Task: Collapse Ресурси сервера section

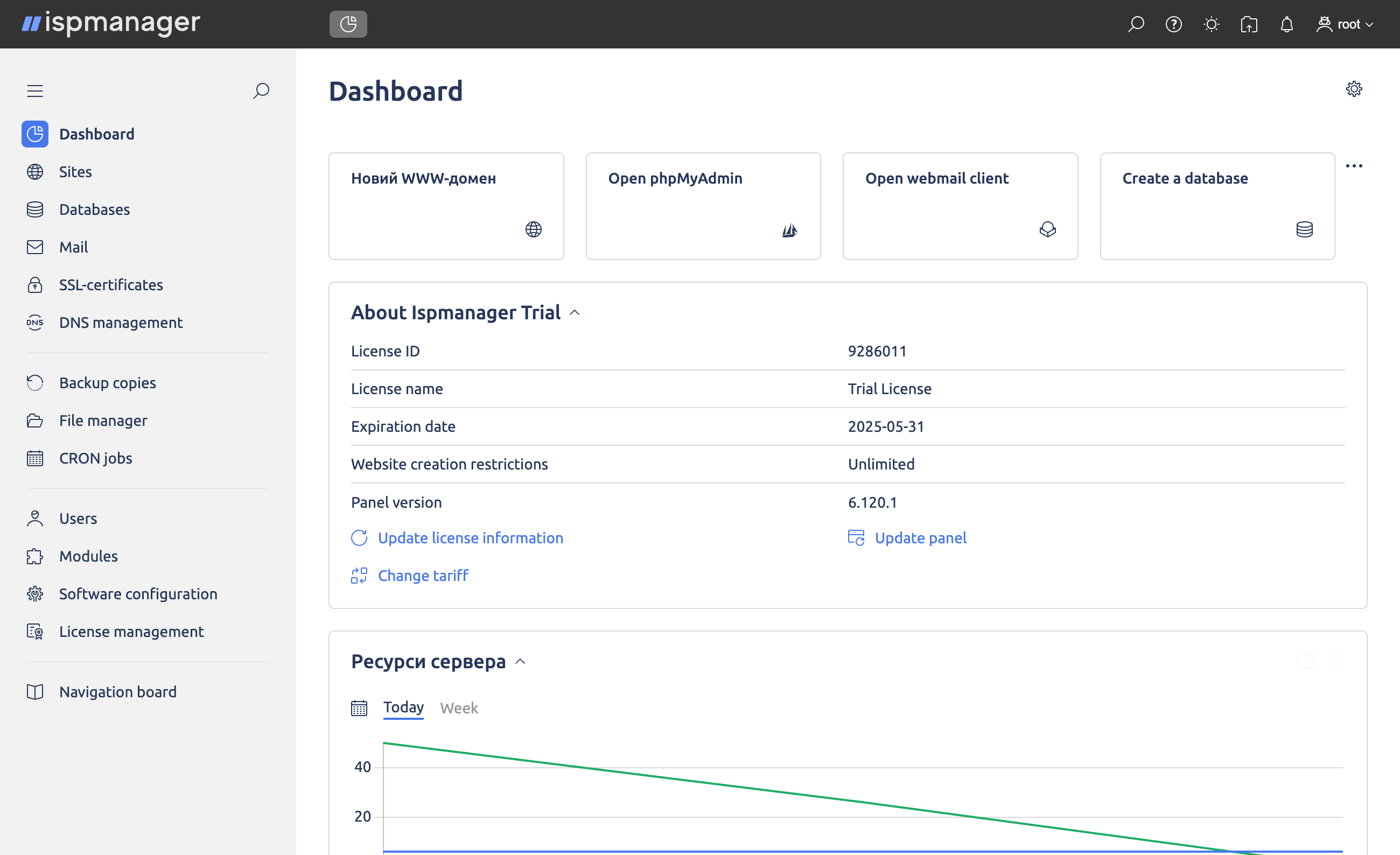Action: pos(520,662)
